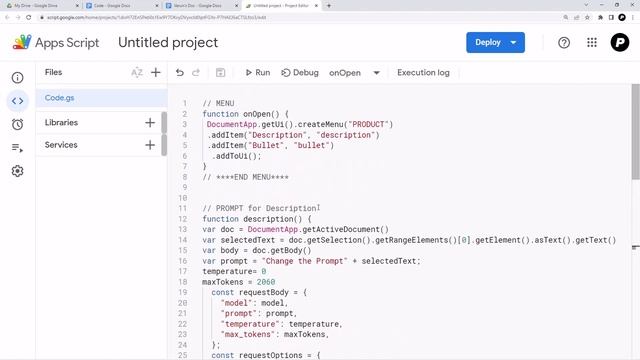Open a new browser tab

tap(329, 6)
